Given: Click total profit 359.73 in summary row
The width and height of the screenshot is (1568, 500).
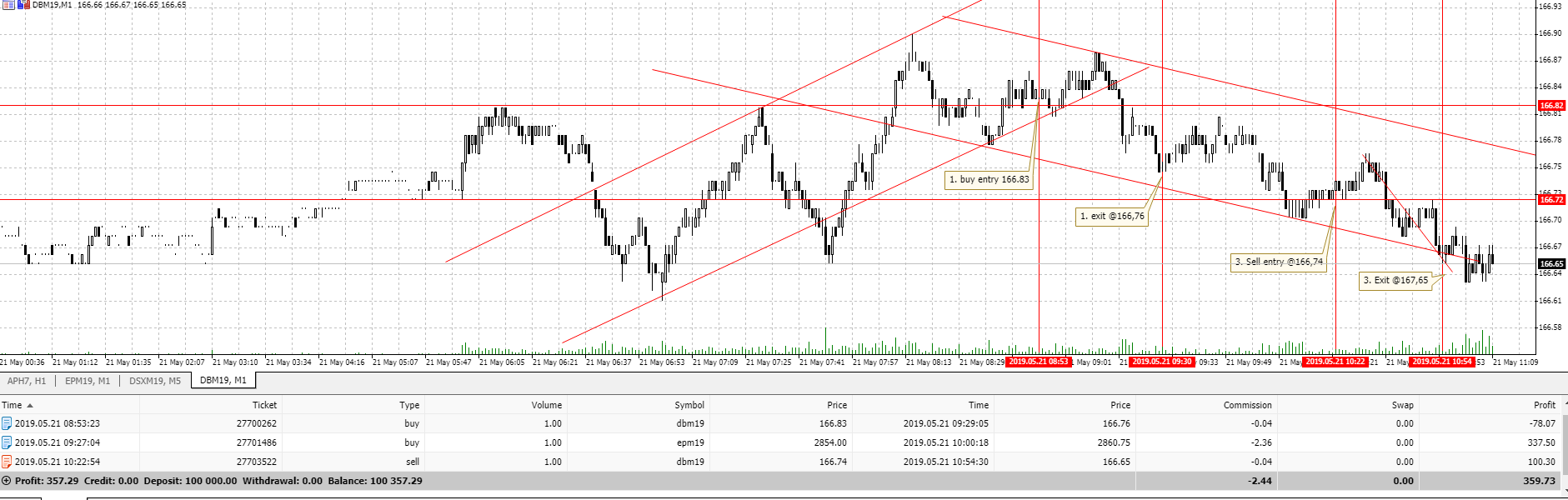Looking at the screenshot, I should coord(1539,481).
